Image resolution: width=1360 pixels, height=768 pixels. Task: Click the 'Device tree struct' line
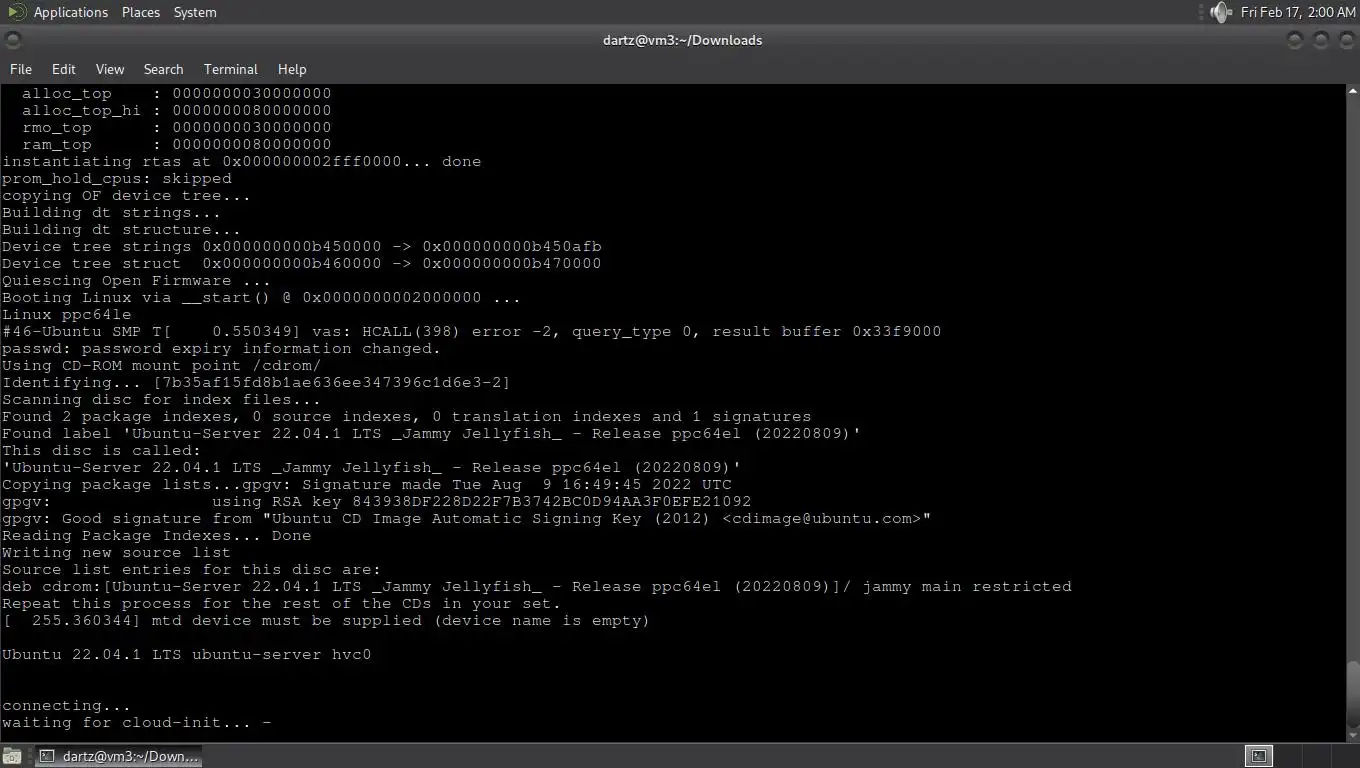pos(301,263)
